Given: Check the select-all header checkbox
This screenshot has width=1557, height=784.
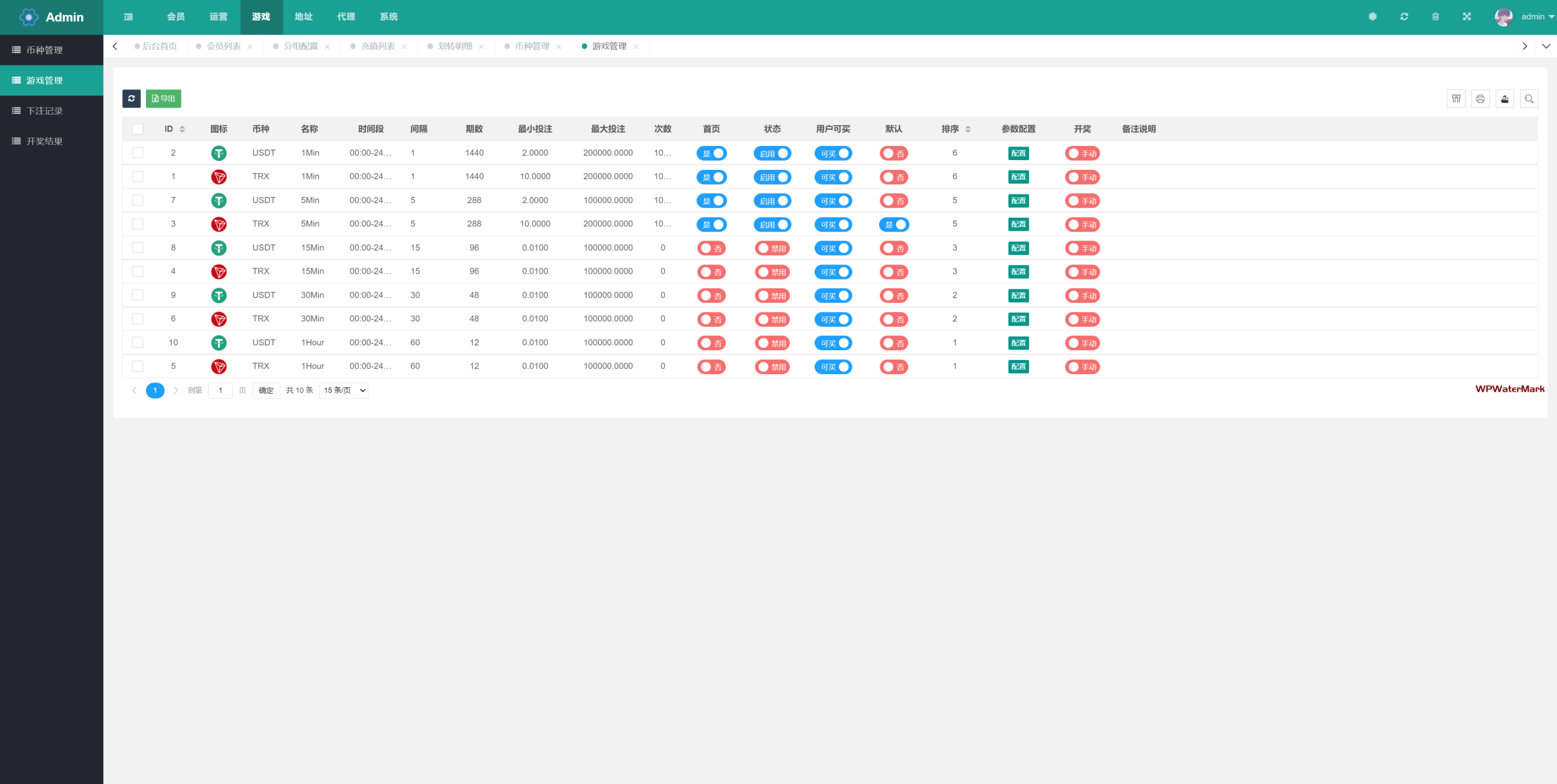Looking at the screenshot, I should pos(138,129).
